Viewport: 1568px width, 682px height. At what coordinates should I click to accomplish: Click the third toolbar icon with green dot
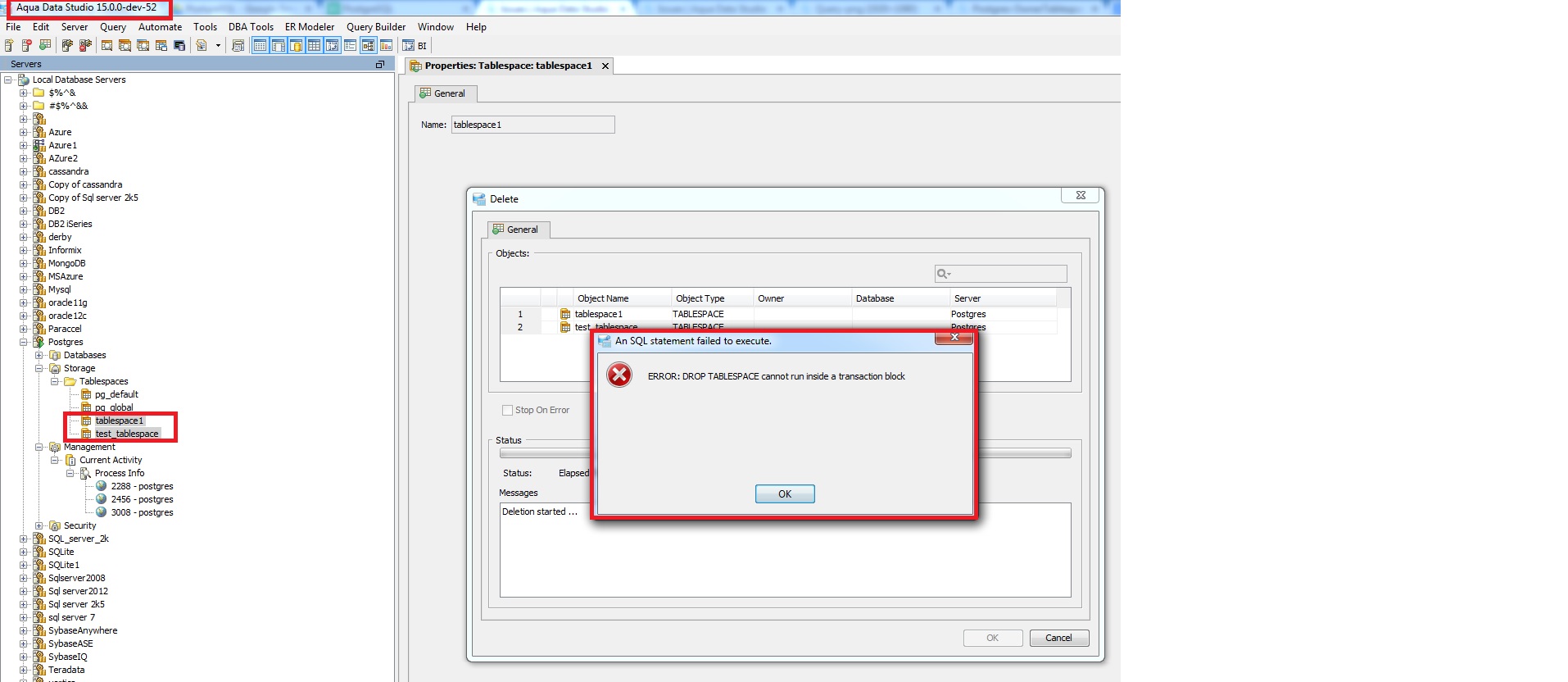tap(45, 45)
